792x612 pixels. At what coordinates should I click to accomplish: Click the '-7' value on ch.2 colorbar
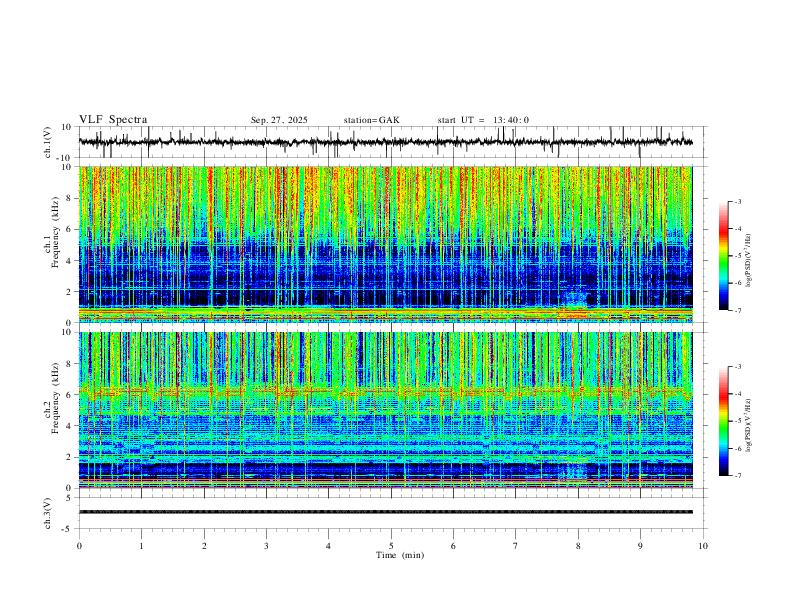pos(738,475)
